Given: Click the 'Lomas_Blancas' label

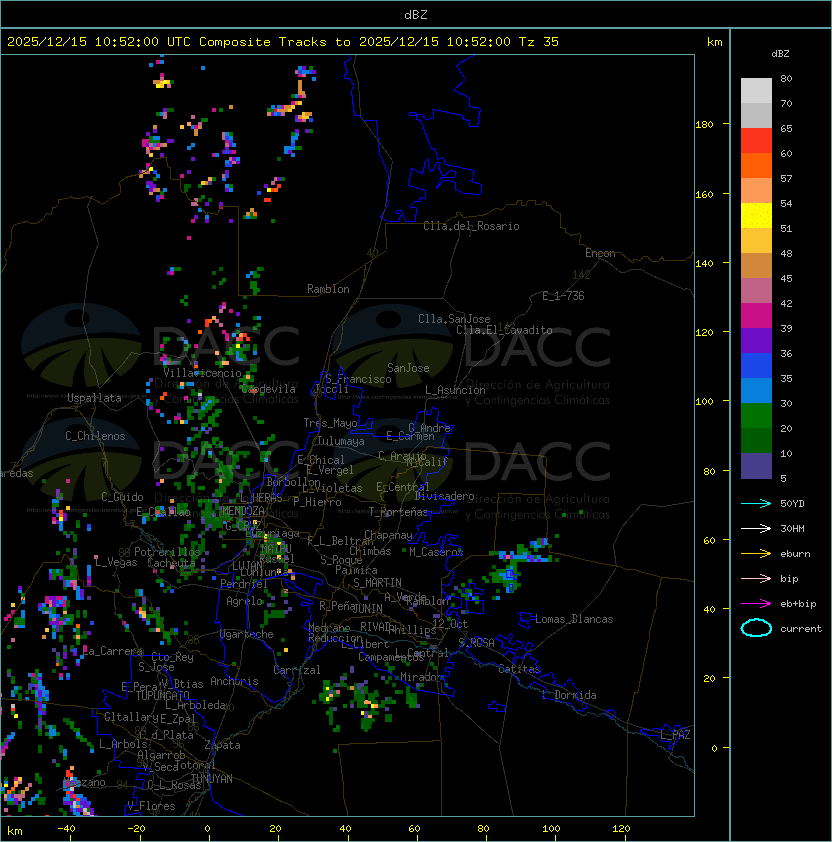Looking at the screenshot, I should coord(574,619).
